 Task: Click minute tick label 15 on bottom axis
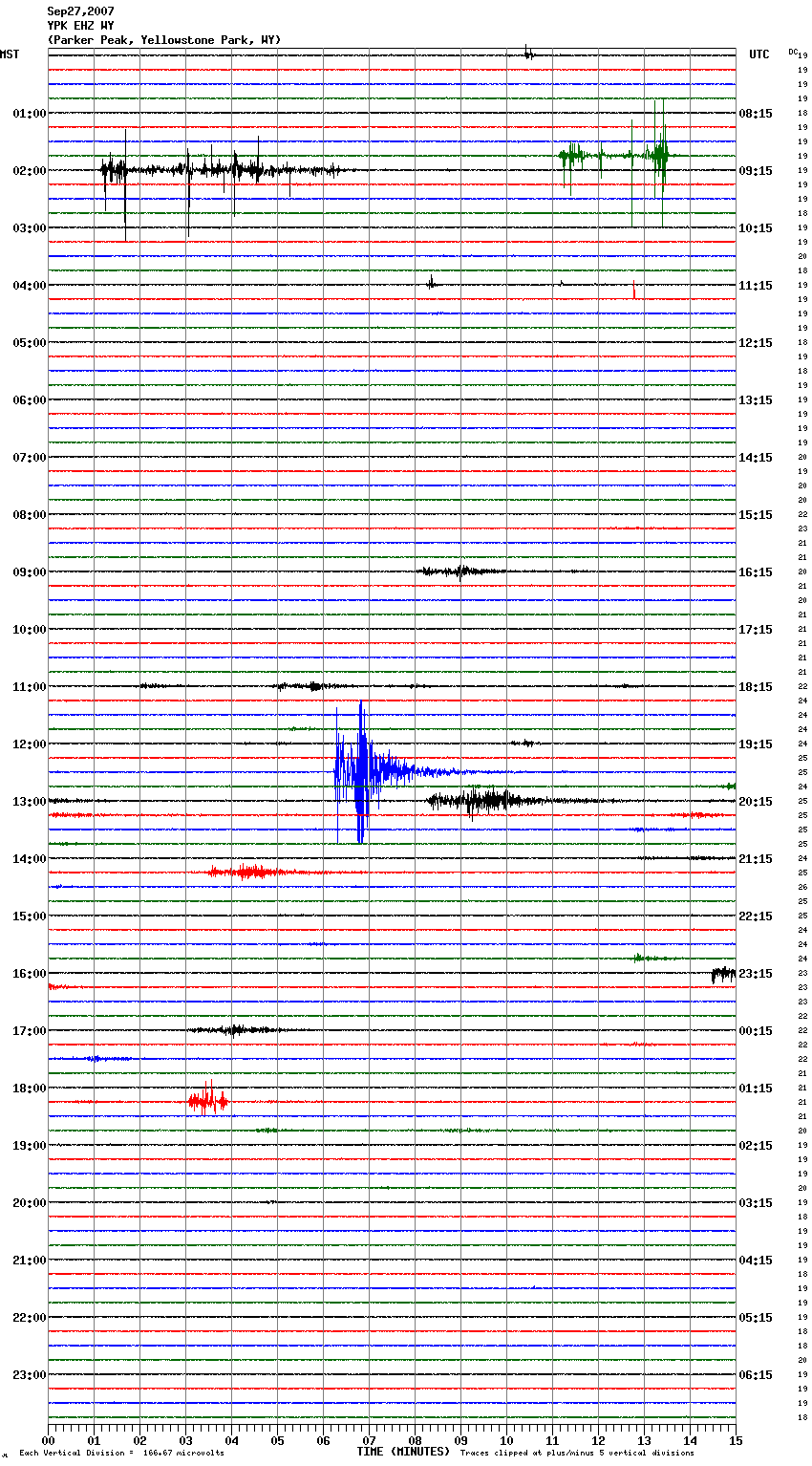coord(736,1440)
